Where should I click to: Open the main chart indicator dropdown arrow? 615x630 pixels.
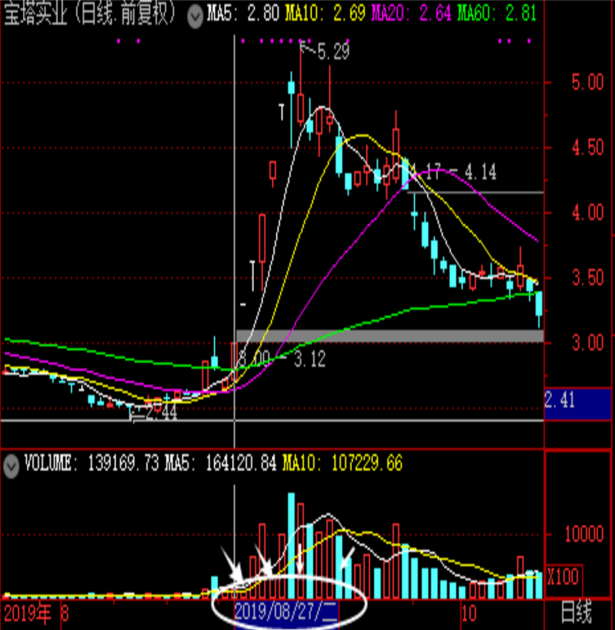[x=195, y=16]
